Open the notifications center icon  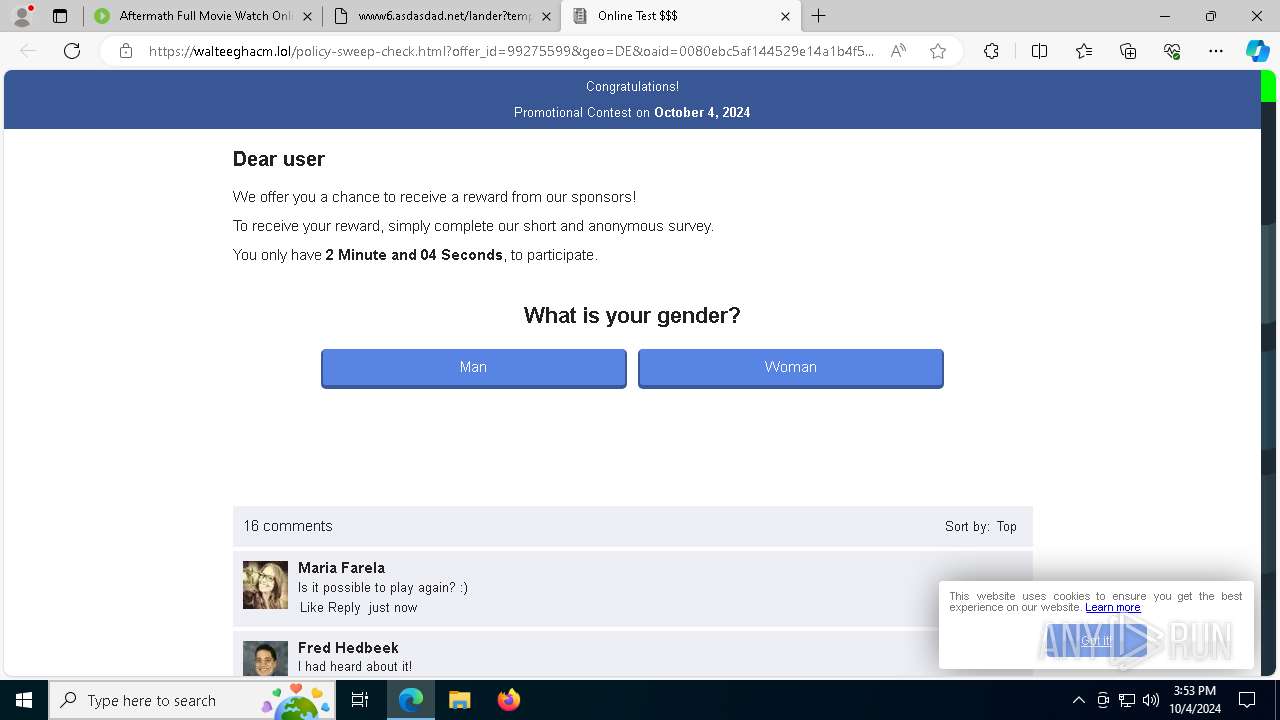coord(1247,700)
